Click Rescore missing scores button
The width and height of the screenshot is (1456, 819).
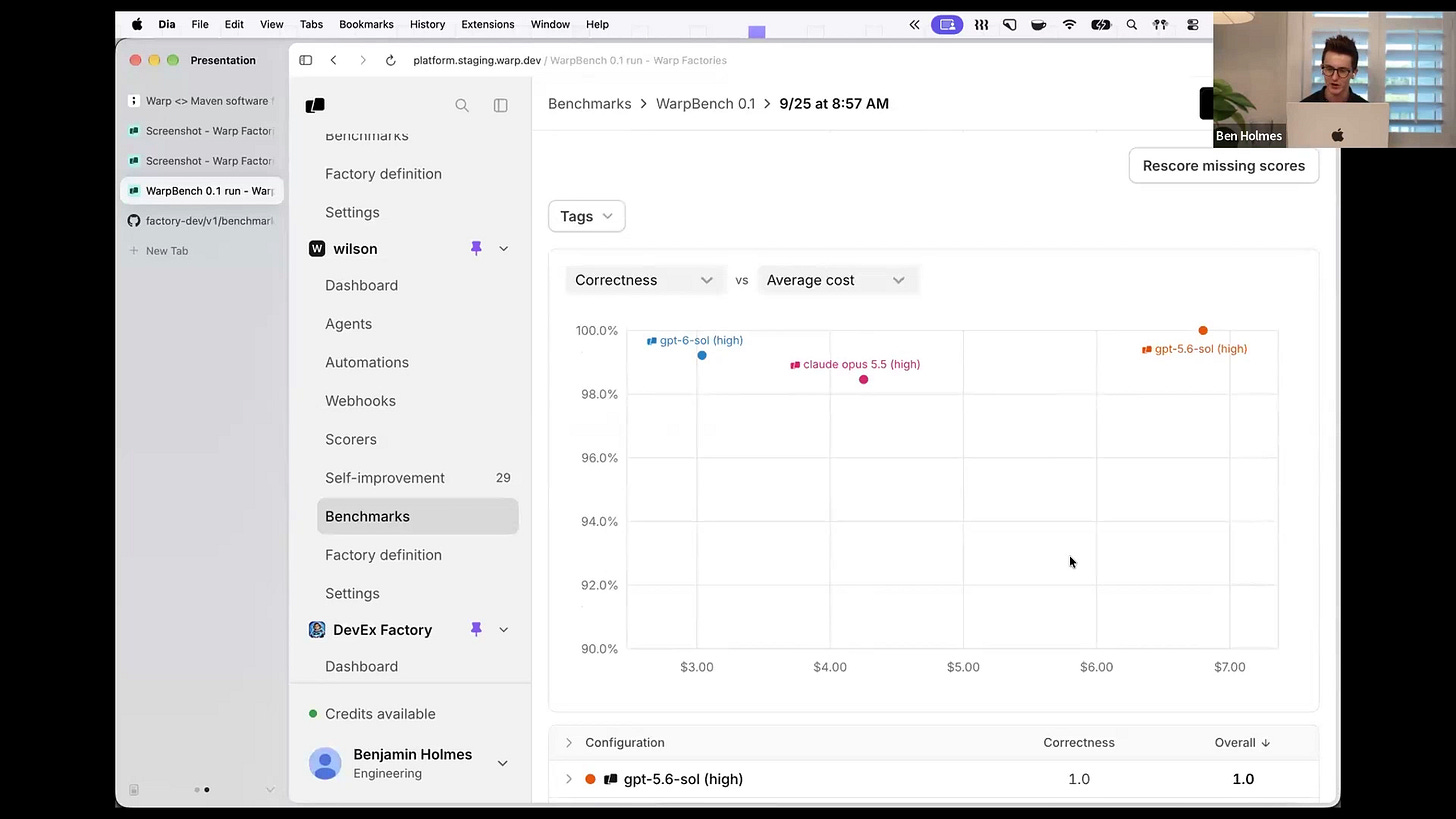point(1224,166)
